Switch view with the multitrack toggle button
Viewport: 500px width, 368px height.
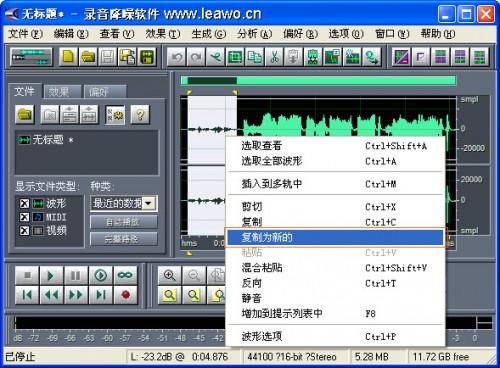[31, 57]
